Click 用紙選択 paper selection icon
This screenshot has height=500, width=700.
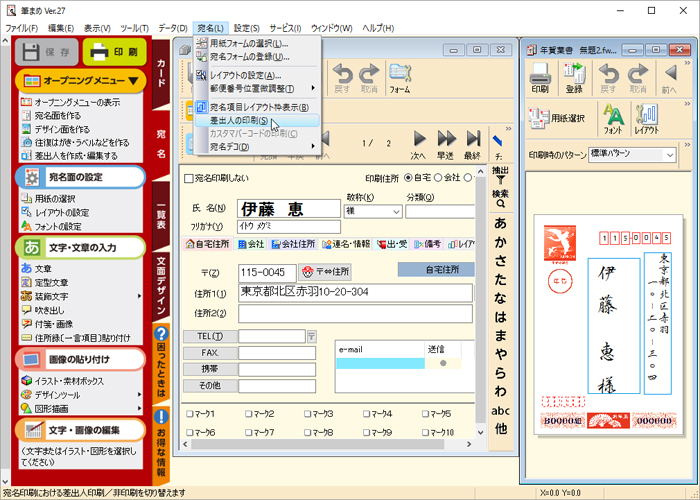(555, 117)
